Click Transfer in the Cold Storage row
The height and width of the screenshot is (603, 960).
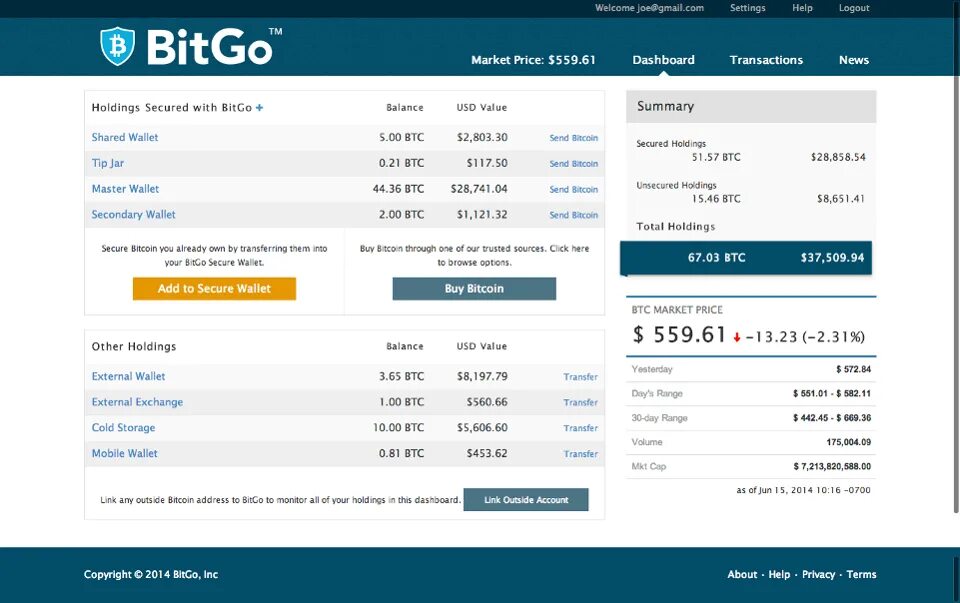pyautogui.click(x=580, y=428)
